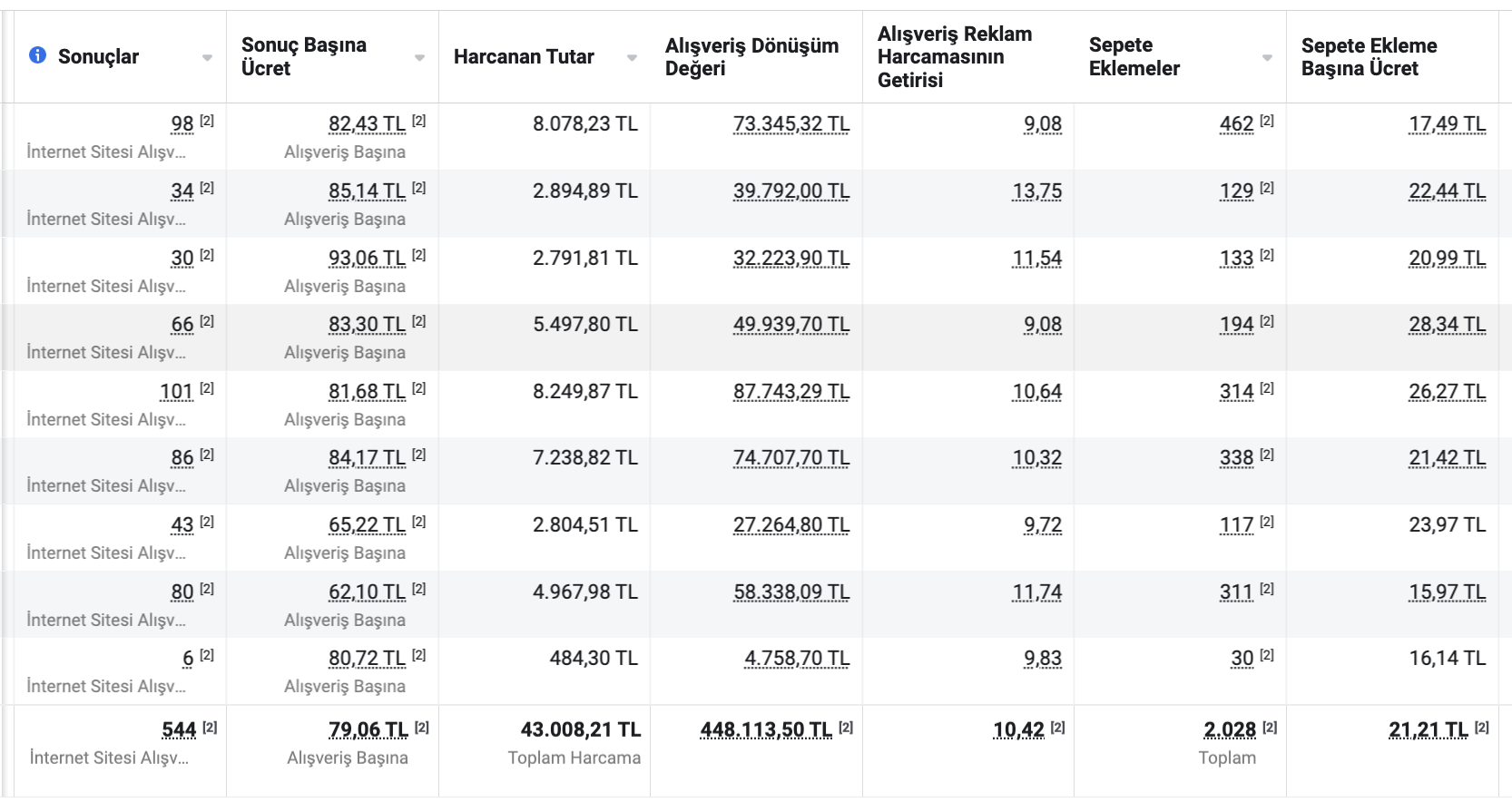This screenshot has height=802, width=1512.
Task: Click the 101 results value
Action: (176, 392)
